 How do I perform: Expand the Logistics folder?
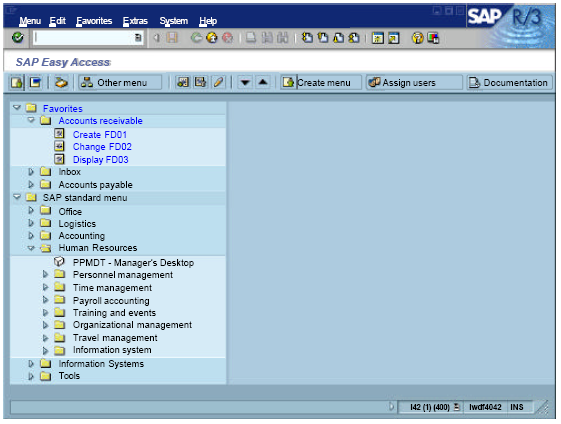click(x=31, y=223)
